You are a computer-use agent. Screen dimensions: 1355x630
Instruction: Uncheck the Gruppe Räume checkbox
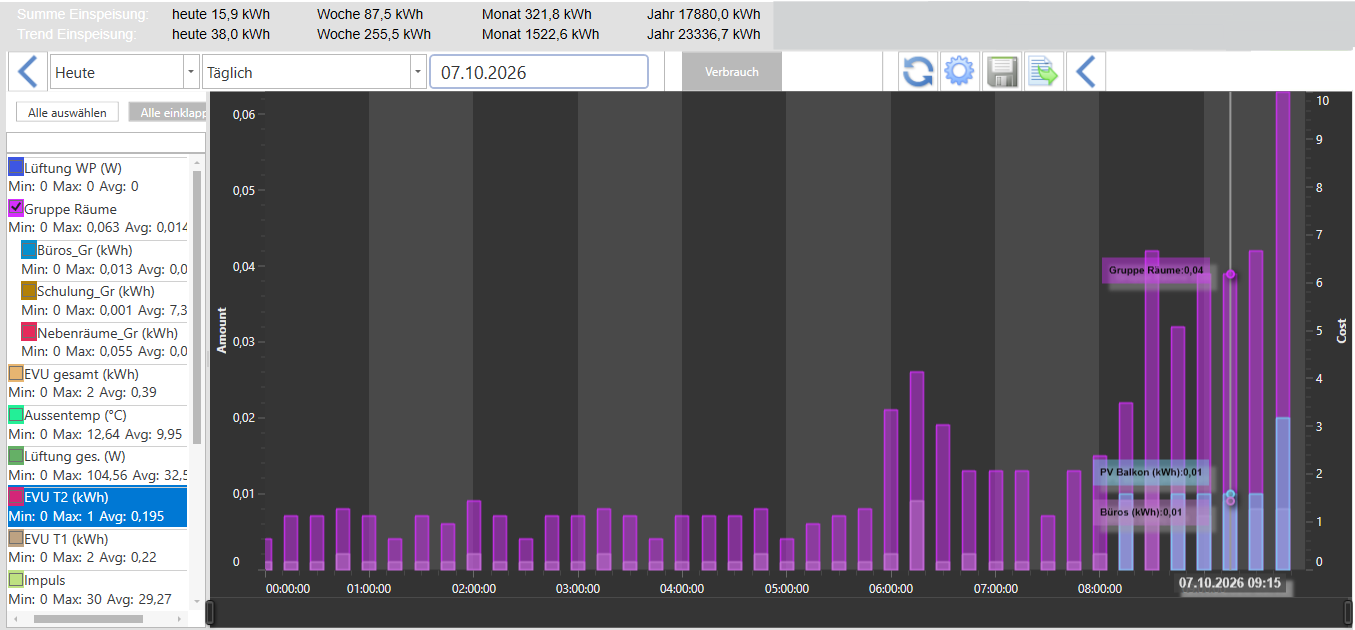point(16,208)
